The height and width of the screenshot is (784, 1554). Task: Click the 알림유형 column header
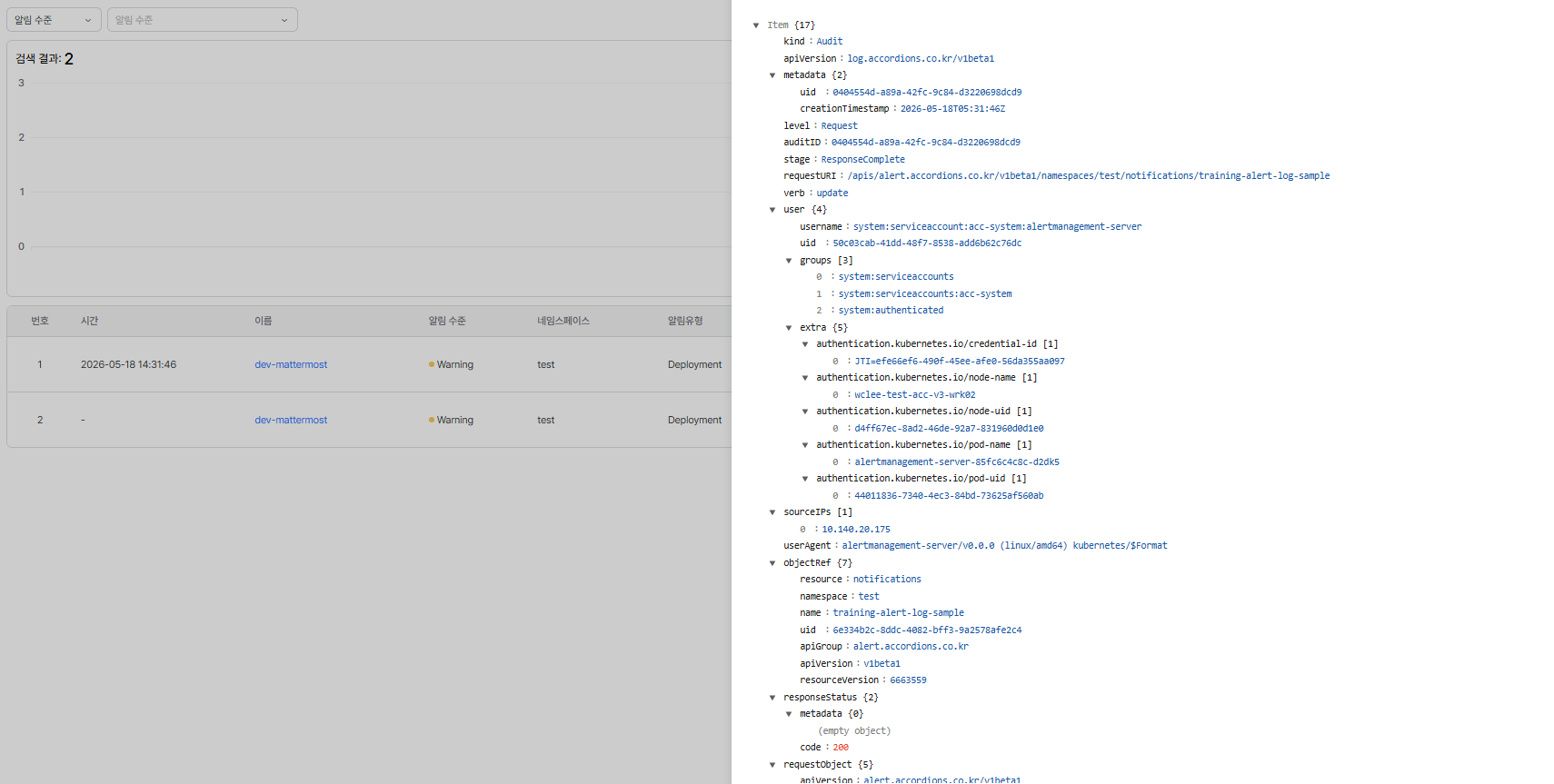(685, 321)
